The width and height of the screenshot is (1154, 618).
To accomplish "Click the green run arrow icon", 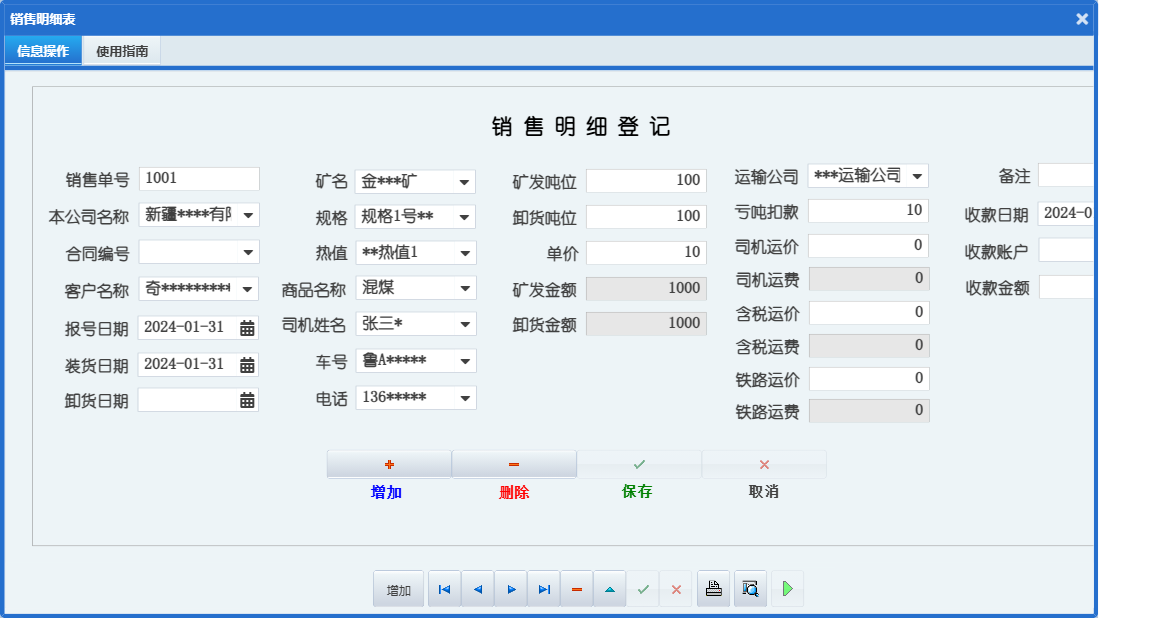I will (x=786, y=589).
